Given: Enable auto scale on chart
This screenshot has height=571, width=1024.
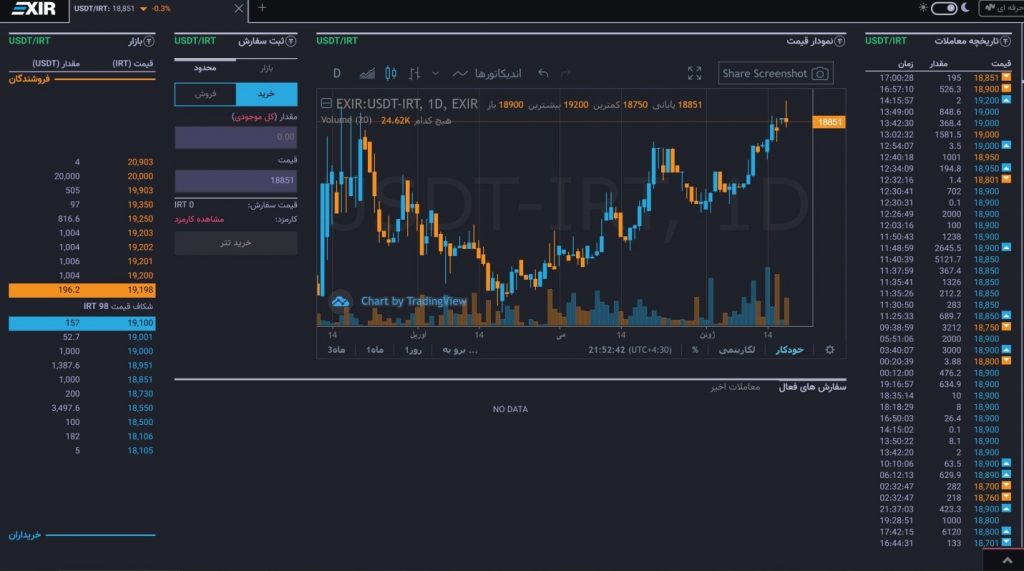Looking at the screenshot, I should click(789, 350).
